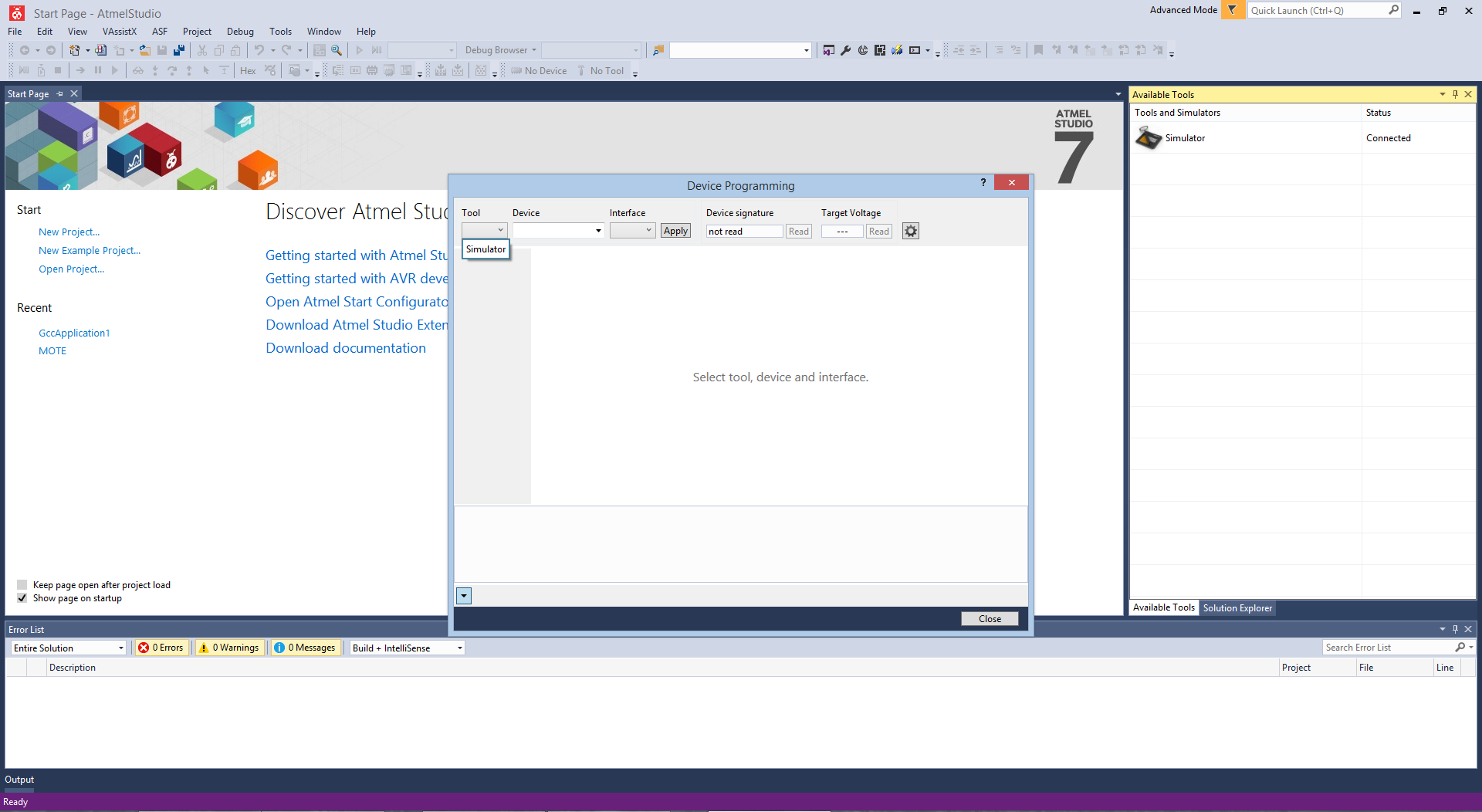Image resolution: width=1482 pixels, height=812 pixels.
Task: Click the Cut toolbar icon
Action: pyautogui.click(x=202, y=50)
